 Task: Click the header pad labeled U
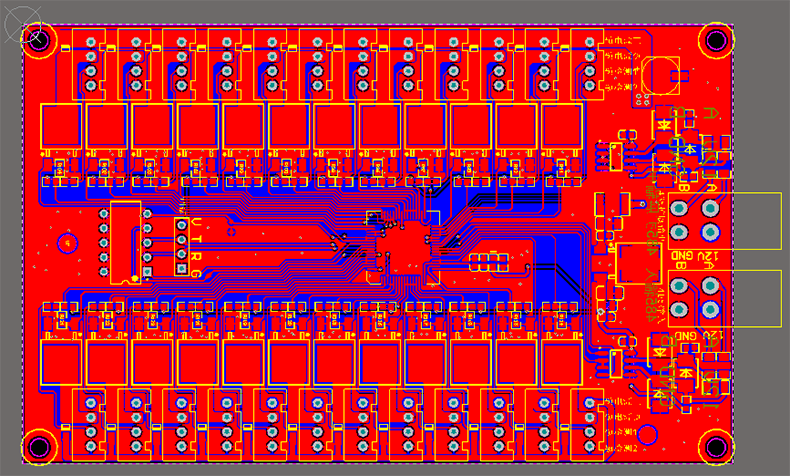tap(182, 223)
